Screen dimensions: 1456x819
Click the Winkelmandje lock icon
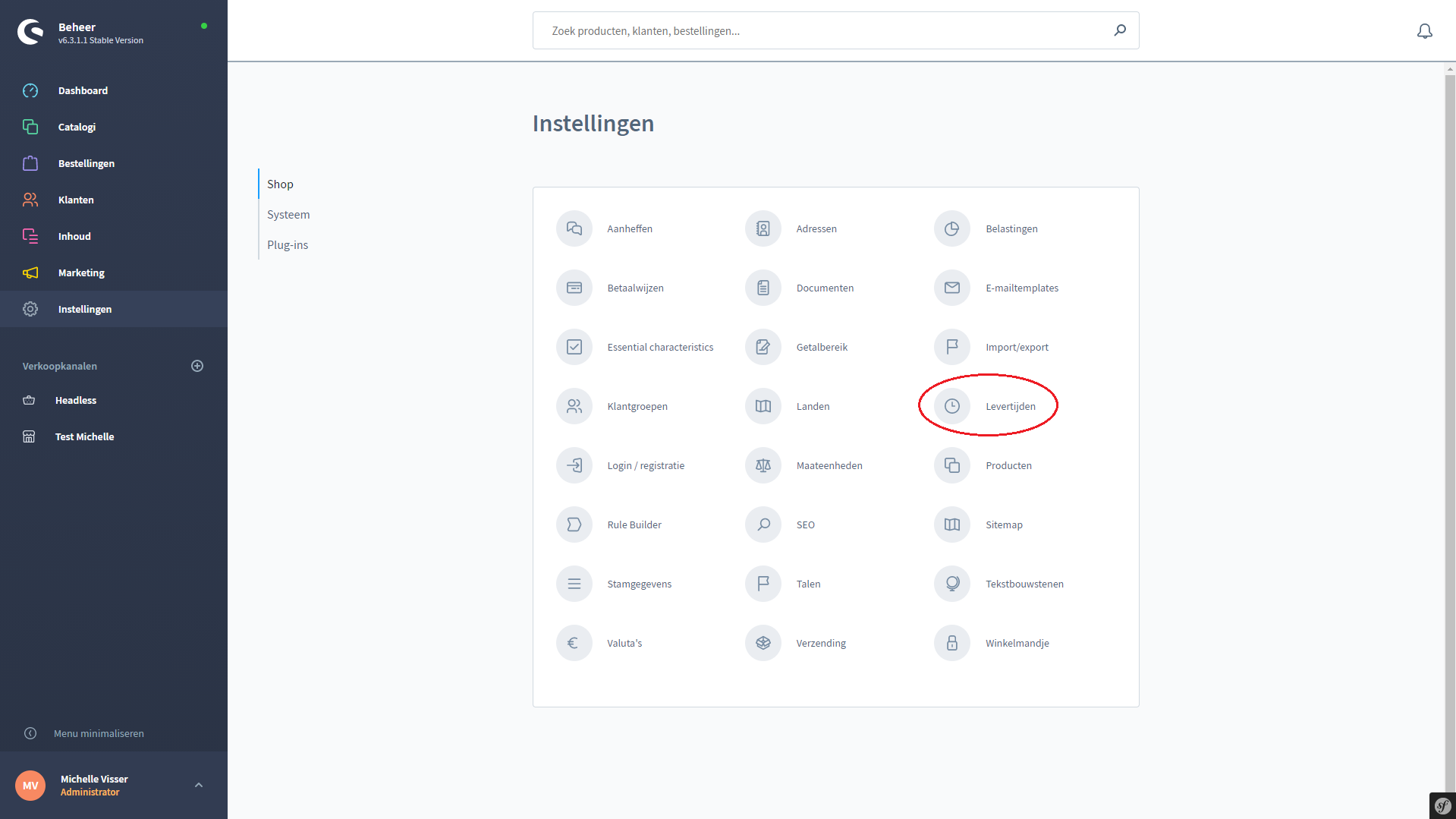951,643
